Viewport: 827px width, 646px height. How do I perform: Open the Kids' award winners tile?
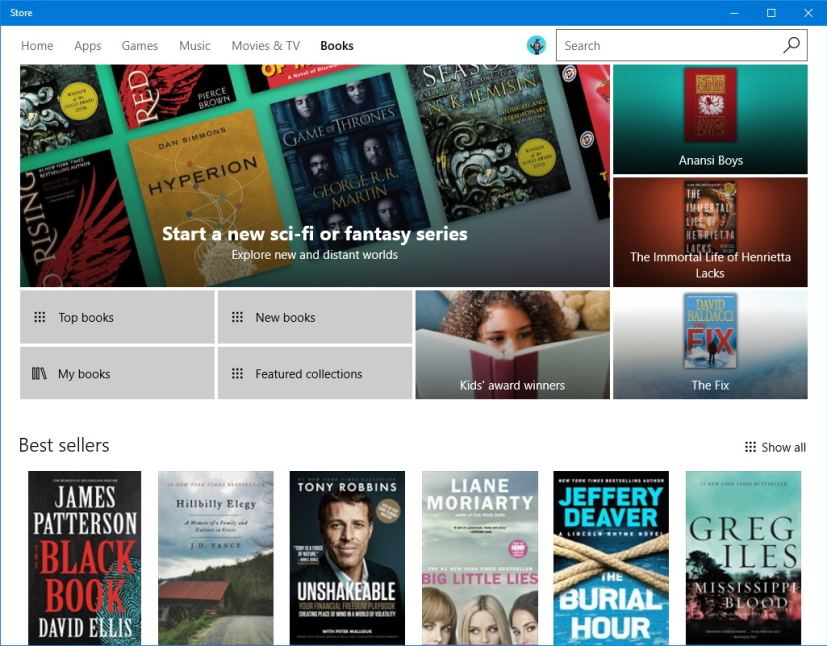513,344
